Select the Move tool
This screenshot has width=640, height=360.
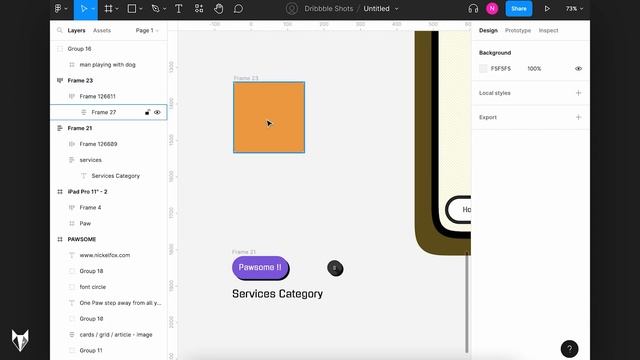click(x=84, y=9)
